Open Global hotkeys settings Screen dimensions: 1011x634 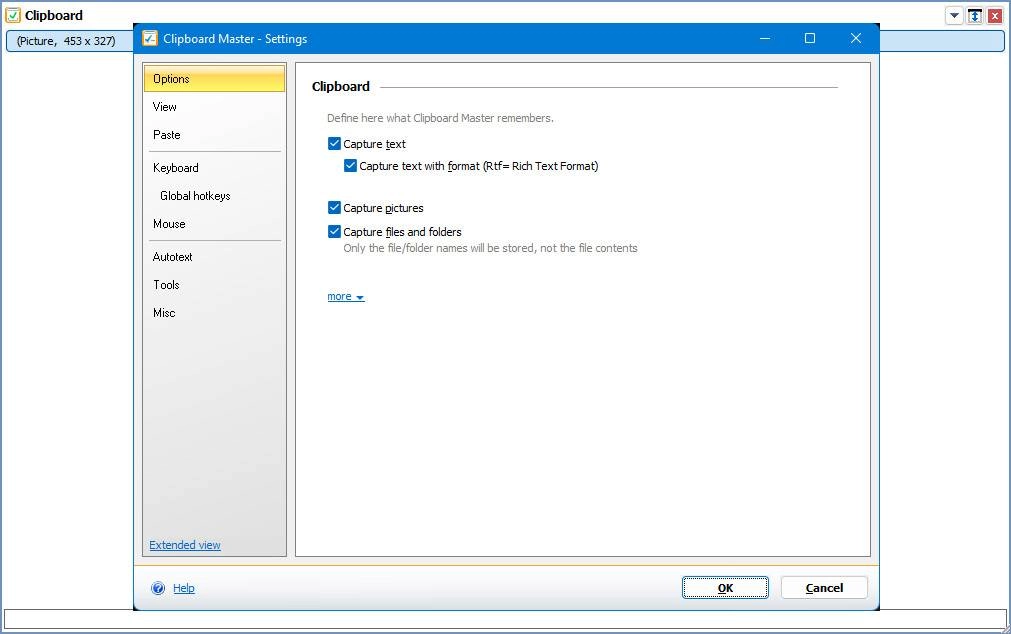click(214, 195)
